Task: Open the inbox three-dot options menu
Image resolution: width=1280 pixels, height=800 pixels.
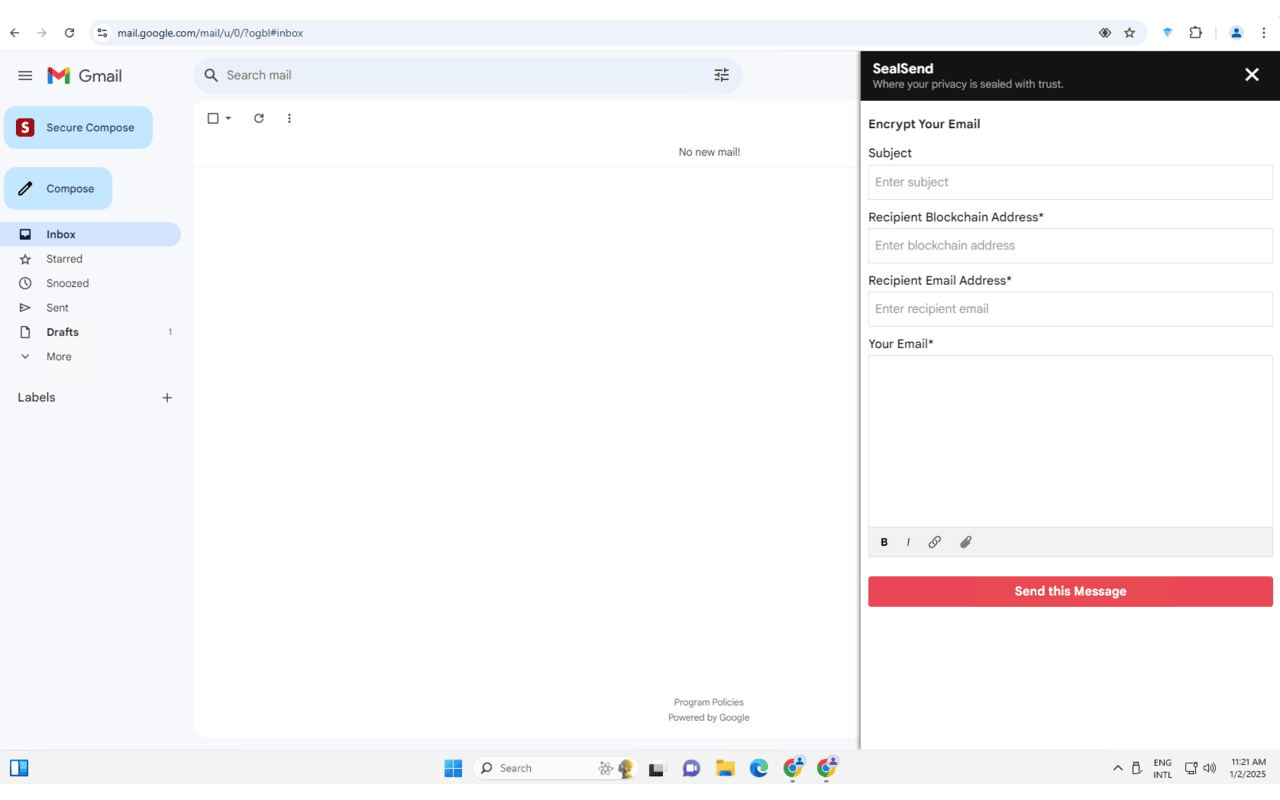Action: coord(289,118)
